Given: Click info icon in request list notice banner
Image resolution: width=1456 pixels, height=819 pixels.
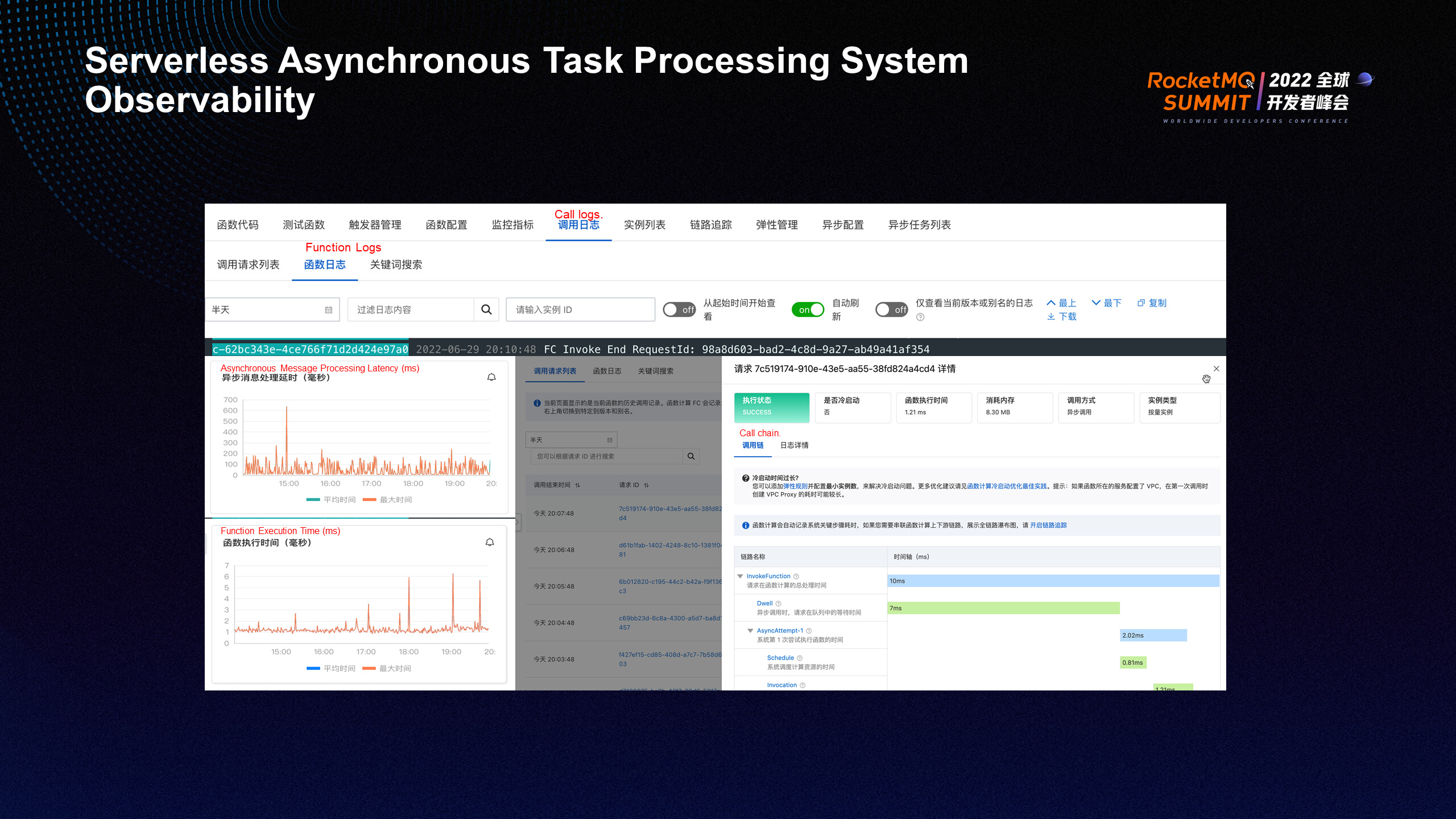Looking at the screenshot, I should [537, 403].
